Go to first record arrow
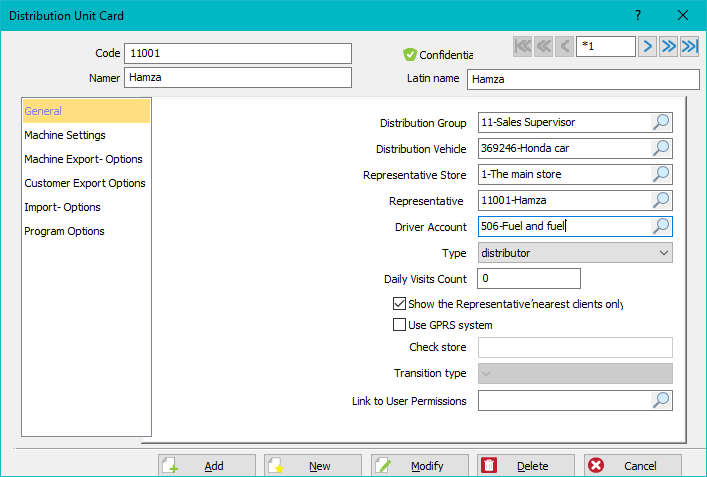Image resolution: width=707 pixels, height=477 pixels. pyautogui.click(x=523, y=46)
